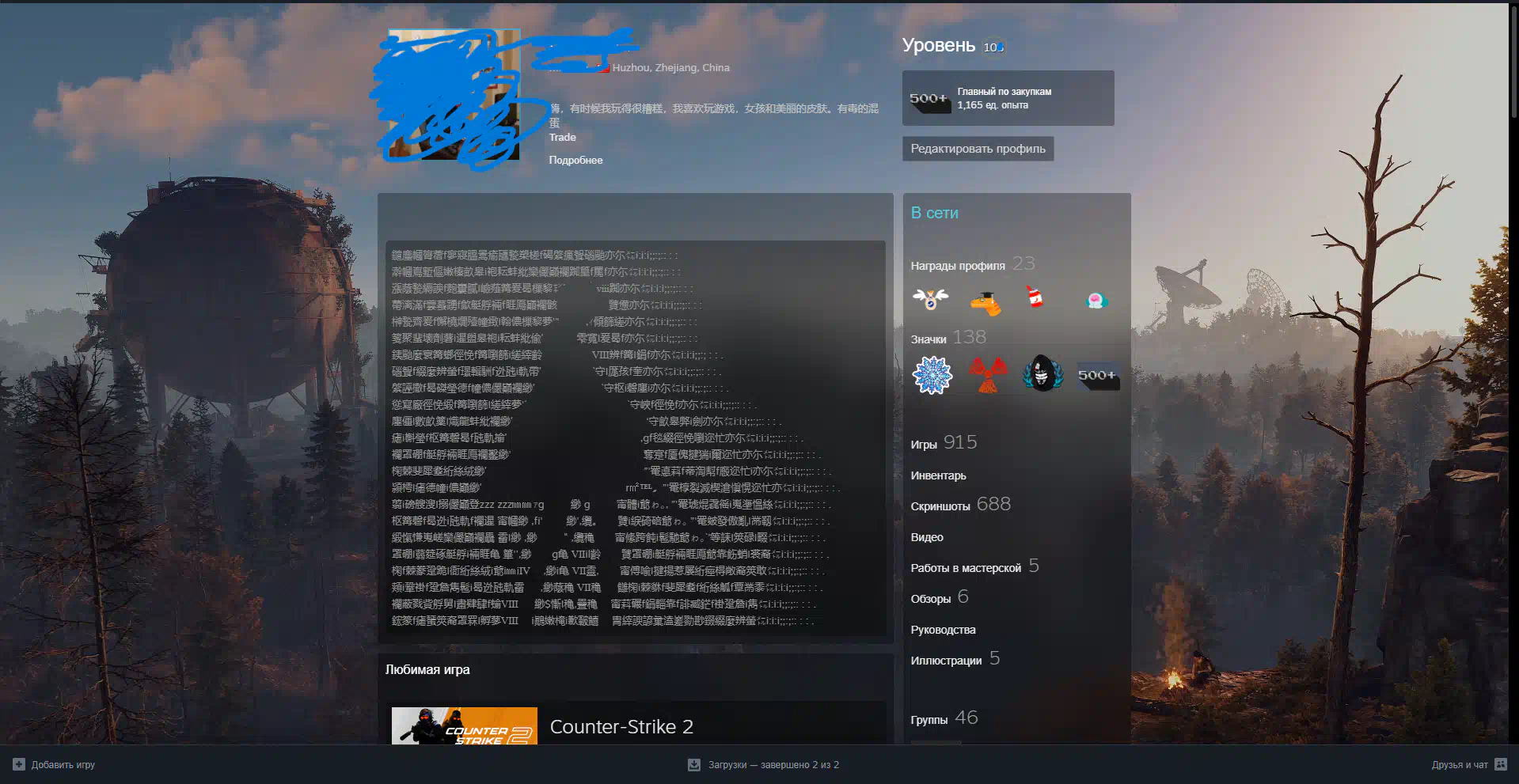Image resolution: width=1519 pixels, height=784 pixels.
Task: Click the plus icon next to Добавить игру
Action: point(19,764)
